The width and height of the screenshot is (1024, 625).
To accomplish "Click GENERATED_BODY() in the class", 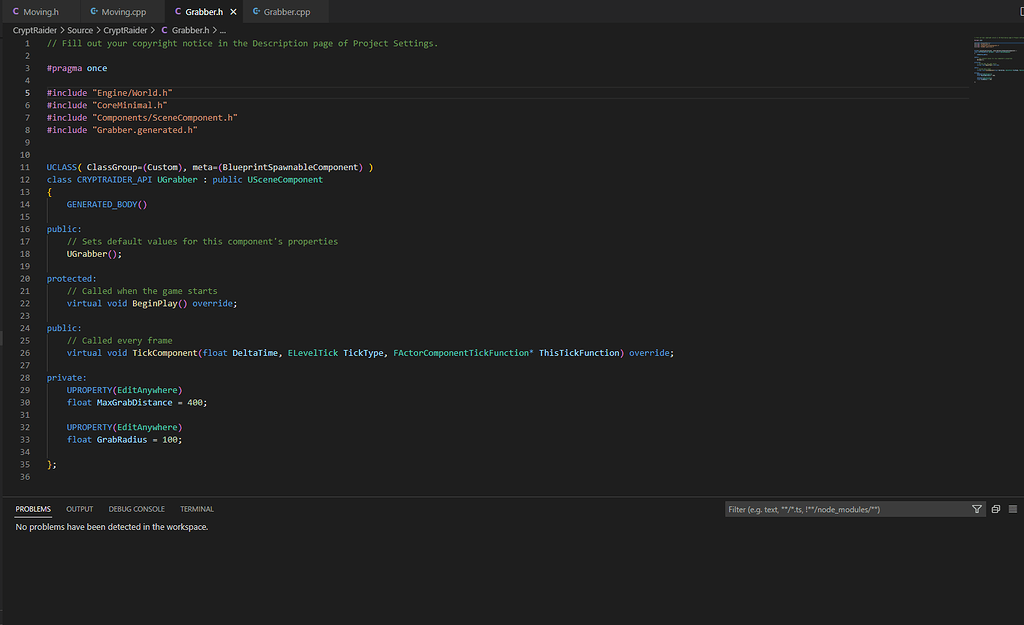I will (107, 204).
